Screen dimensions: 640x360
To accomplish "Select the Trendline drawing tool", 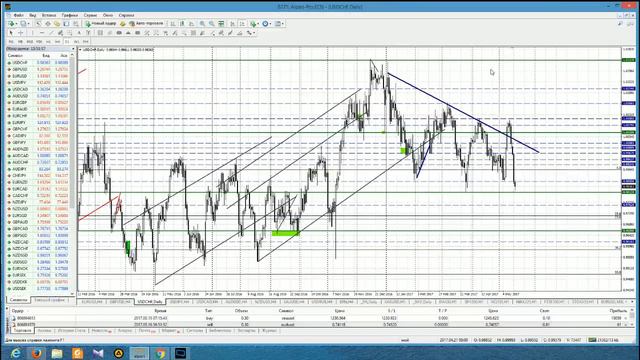I will point(51,33).
